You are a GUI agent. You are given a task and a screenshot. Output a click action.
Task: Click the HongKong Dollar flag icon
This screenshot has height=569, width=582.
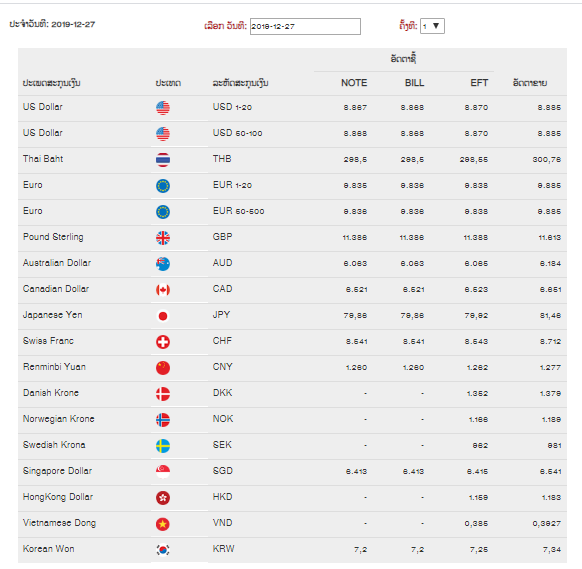(x=163, y=498)
